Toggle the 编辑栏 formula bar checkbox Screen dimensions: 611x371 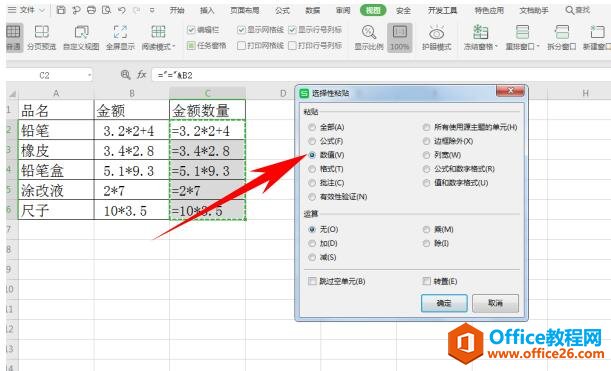pos(191,30)
